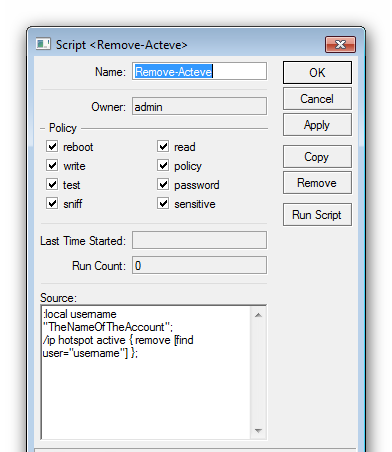Confirm changes with the OK button
Screen dimensions: 392x452
pyautogui.click(x=317, y=72)
